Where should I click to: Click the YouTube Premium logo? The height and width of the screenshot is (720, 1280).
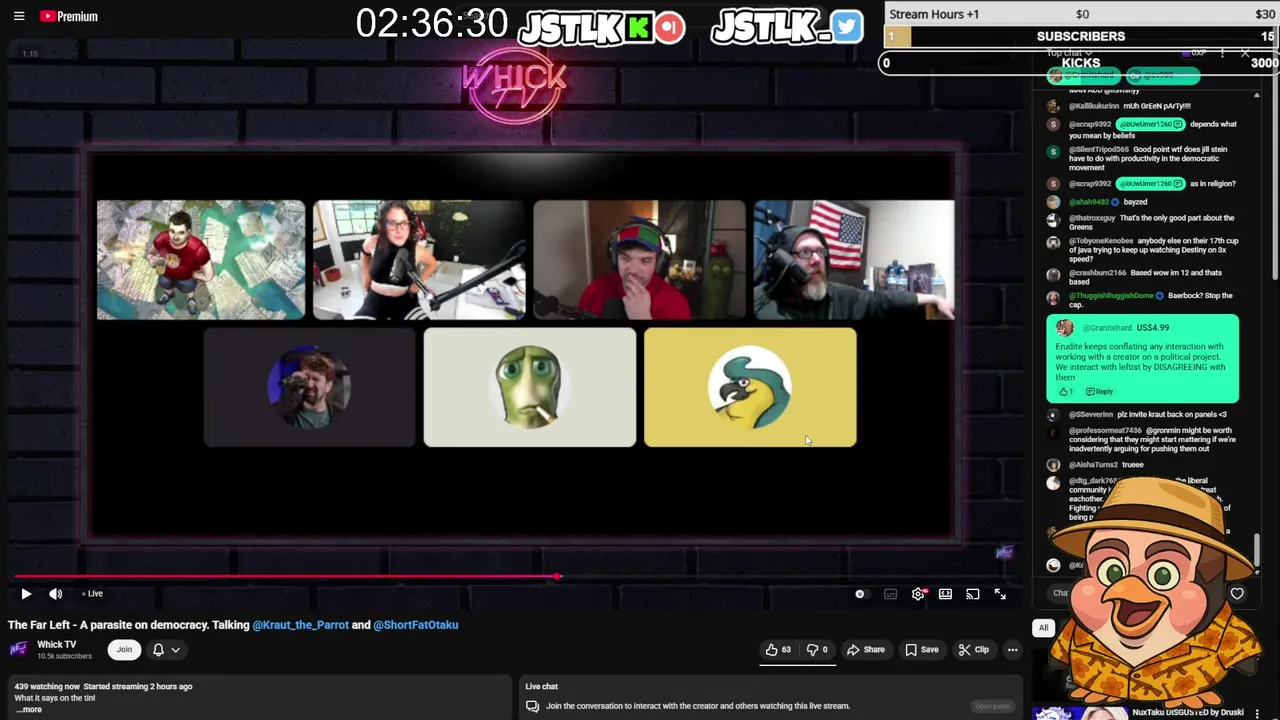69,16
